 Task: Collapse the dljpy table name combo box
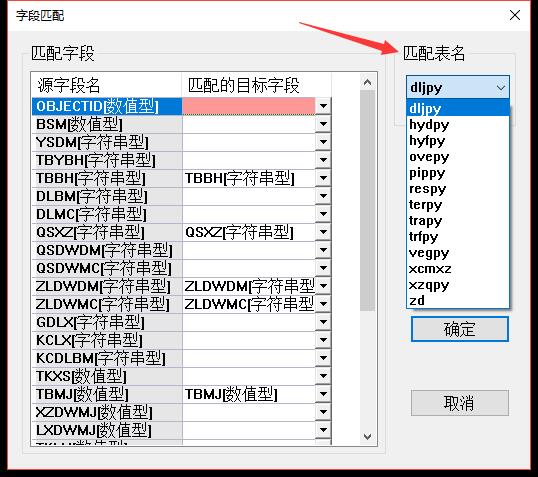coord(501,88)
